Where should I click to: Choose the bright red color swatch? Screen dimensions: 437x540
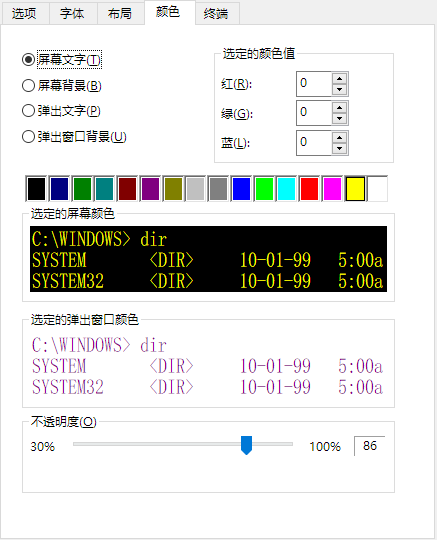point(309,189)
